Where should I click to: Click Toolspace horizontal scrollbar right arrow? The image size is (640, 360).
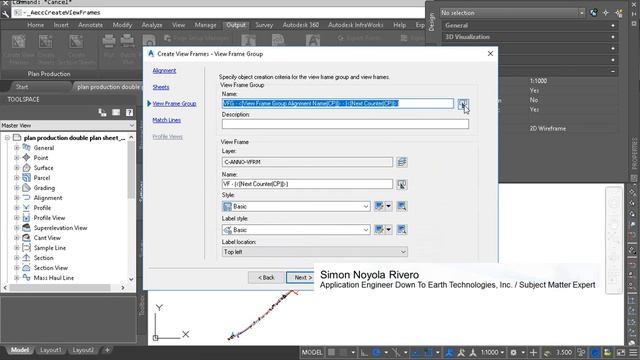tap(122, 288)
